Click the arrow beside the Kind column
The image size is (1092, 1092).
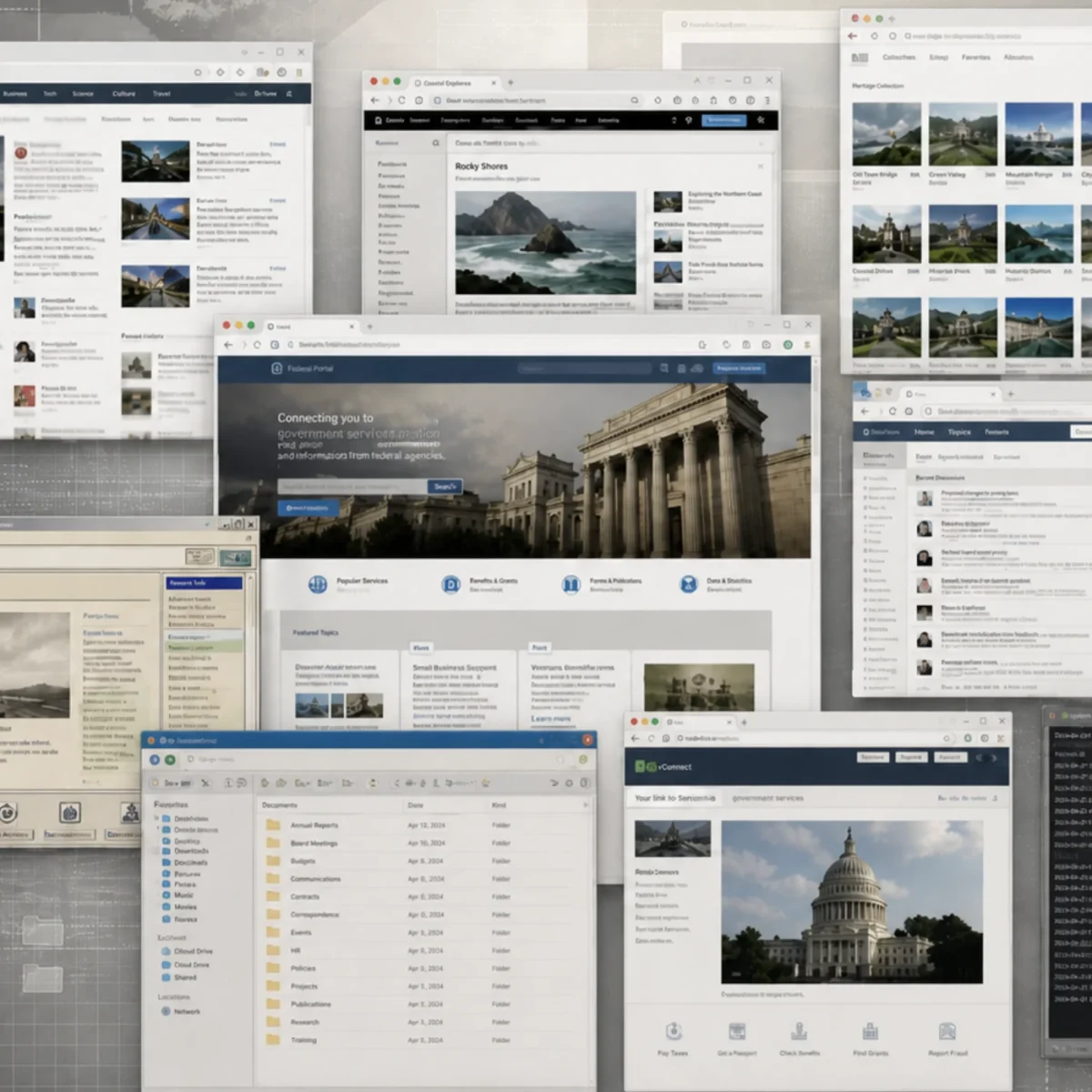(x=584, y=805)
